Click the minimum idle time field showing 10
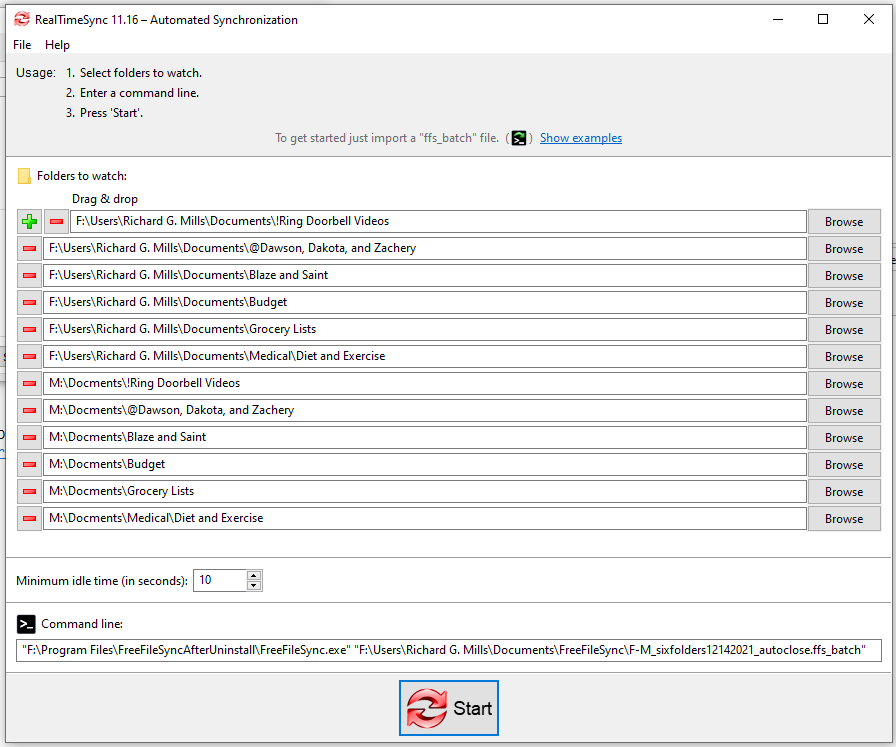 [220, 580]
